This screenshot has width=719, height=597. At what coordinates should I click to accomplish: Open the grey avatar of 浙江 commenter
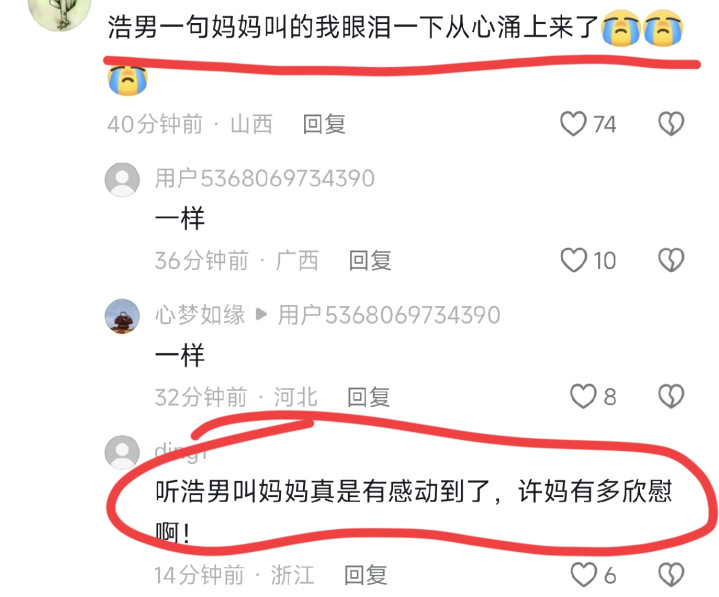[x=122, y=452]
